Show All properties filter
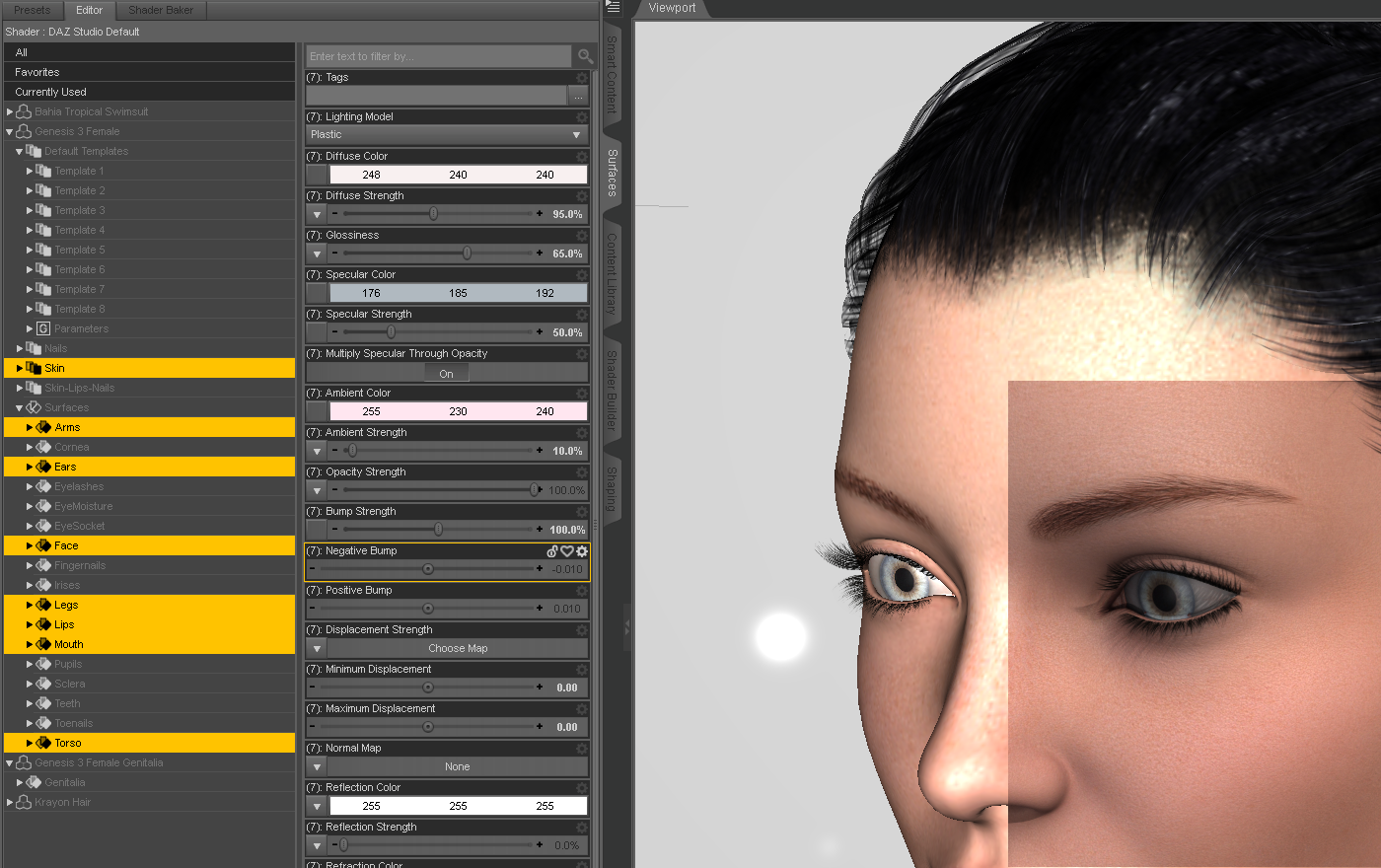The height and width of the screenshot is (868, 1381). point(150,52)
